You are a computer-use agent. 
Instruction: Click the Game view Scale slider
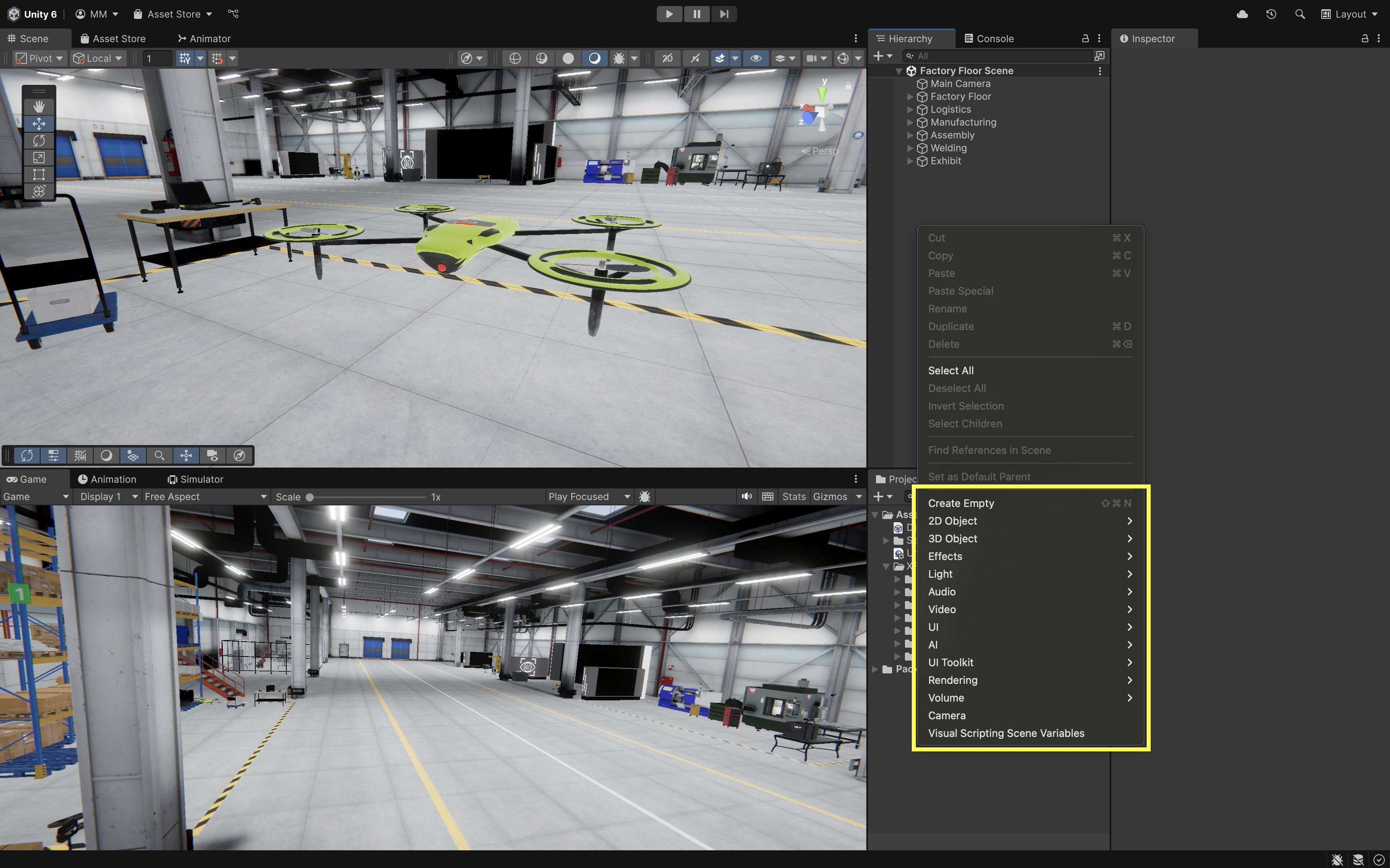(x=368, y=497)
